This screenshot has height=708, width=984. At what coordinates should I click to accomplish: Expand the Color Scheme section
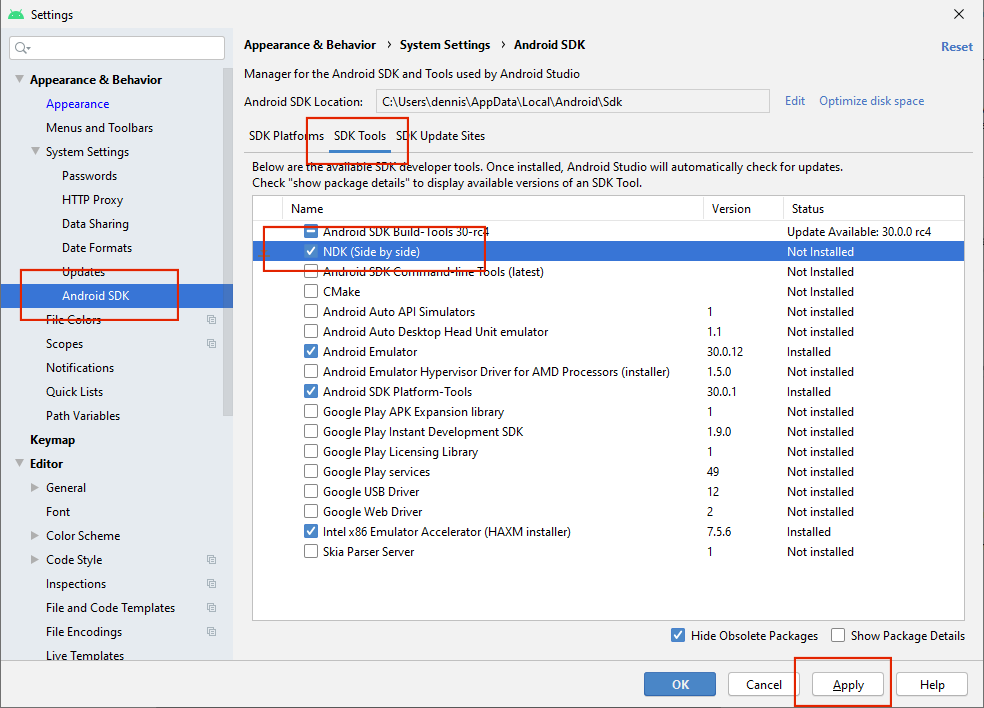(35, 535)
